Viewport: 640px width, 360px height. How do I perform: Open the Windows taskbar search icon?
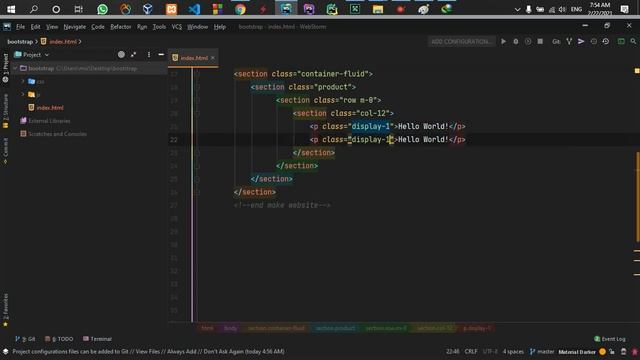34,9
